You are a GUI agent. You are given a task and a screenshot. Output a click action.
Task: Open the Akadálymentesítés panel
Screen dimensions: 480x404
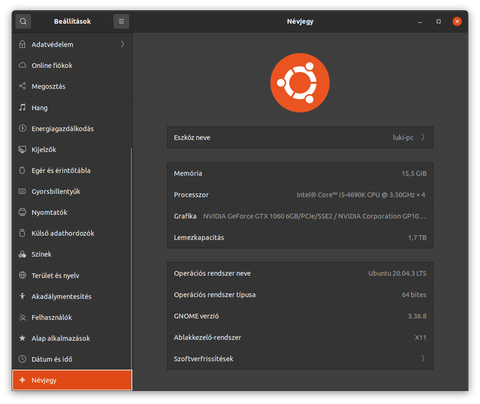point(72,296)
